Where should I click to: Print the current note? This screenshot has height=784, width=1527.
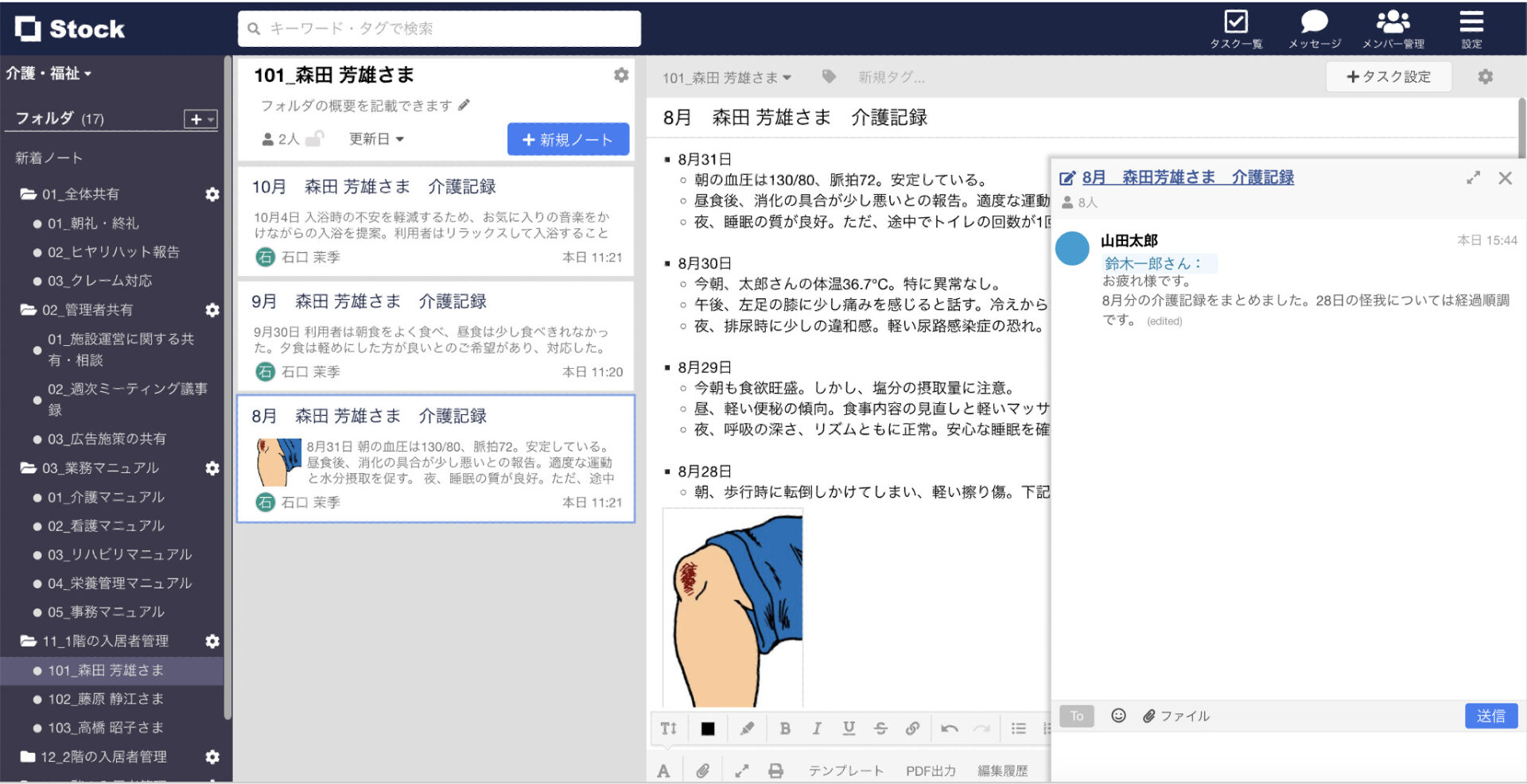[x=775, y=769]
